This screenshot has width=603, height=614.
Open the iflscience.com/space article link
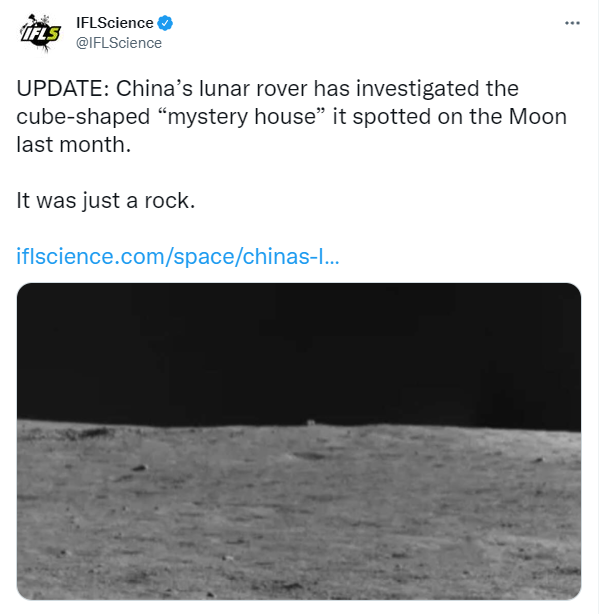tap(178, 256)
